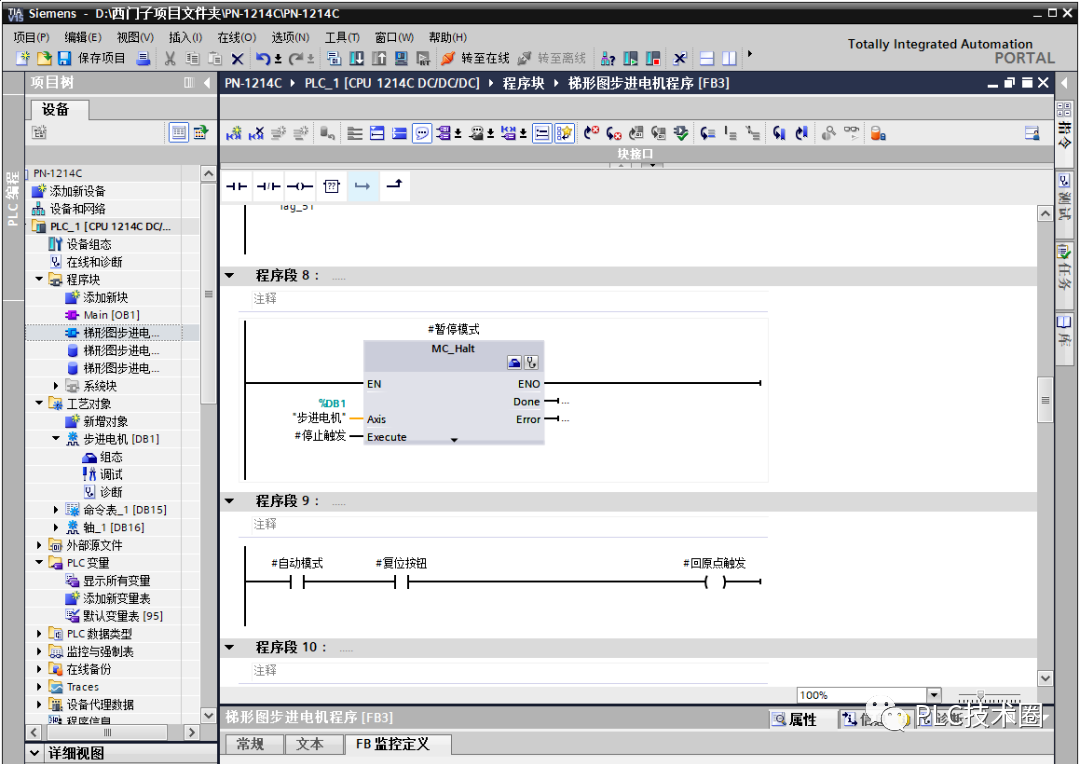Toggle the free comments display icon
Viewport: 1080px width, 764px height.
coord(422,133)
